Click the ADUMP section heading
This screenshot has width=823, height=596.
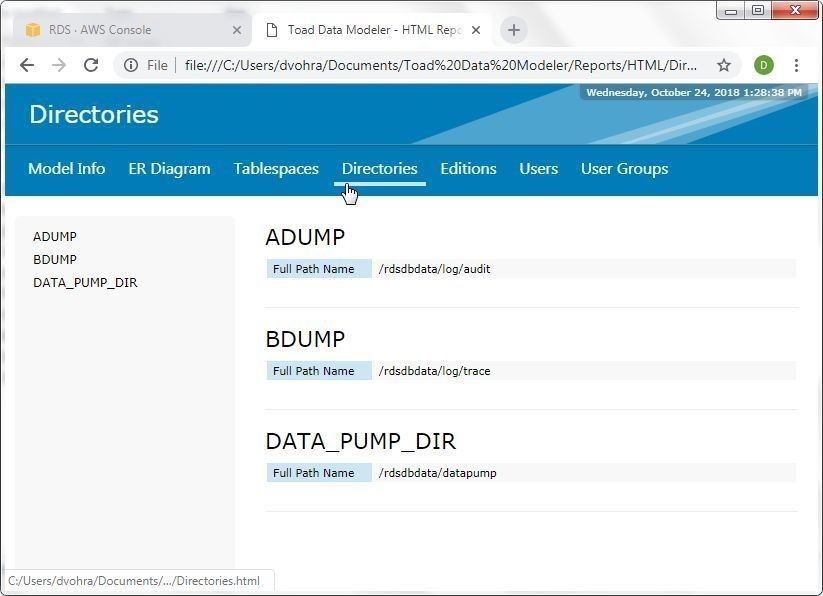click(305, 237)
